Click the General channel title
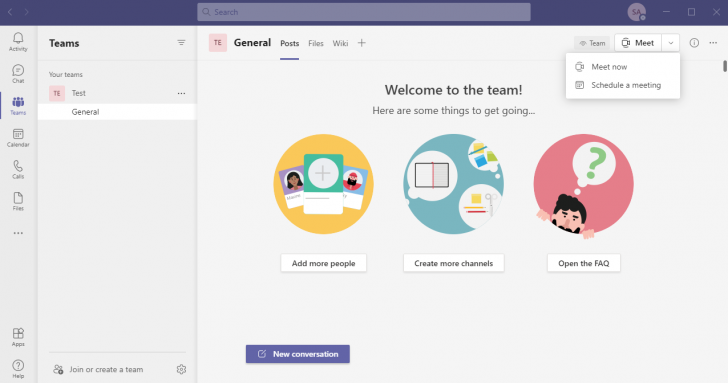This screenshot has height=383, width=728. pyautogui.click(x=252, y=43)
